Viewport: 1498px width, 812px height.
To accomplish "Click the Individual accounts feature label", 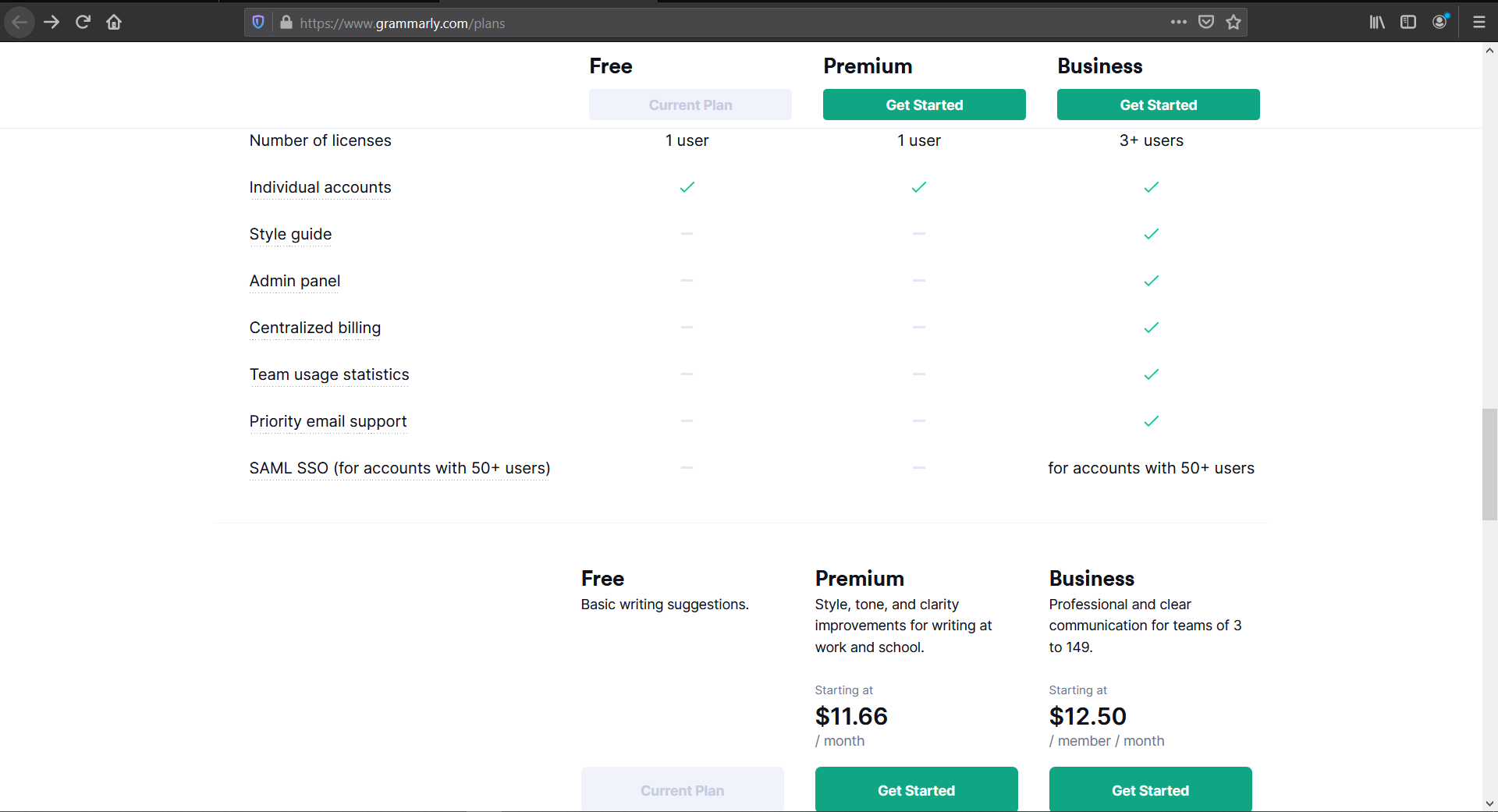I will click(320, 187).
